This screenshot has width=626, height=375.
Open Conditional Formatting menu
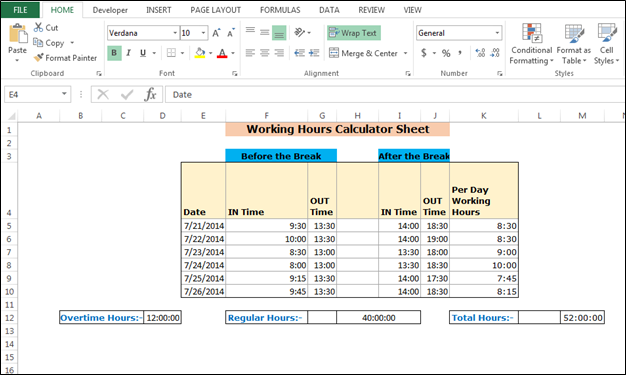tap(531, 44)
